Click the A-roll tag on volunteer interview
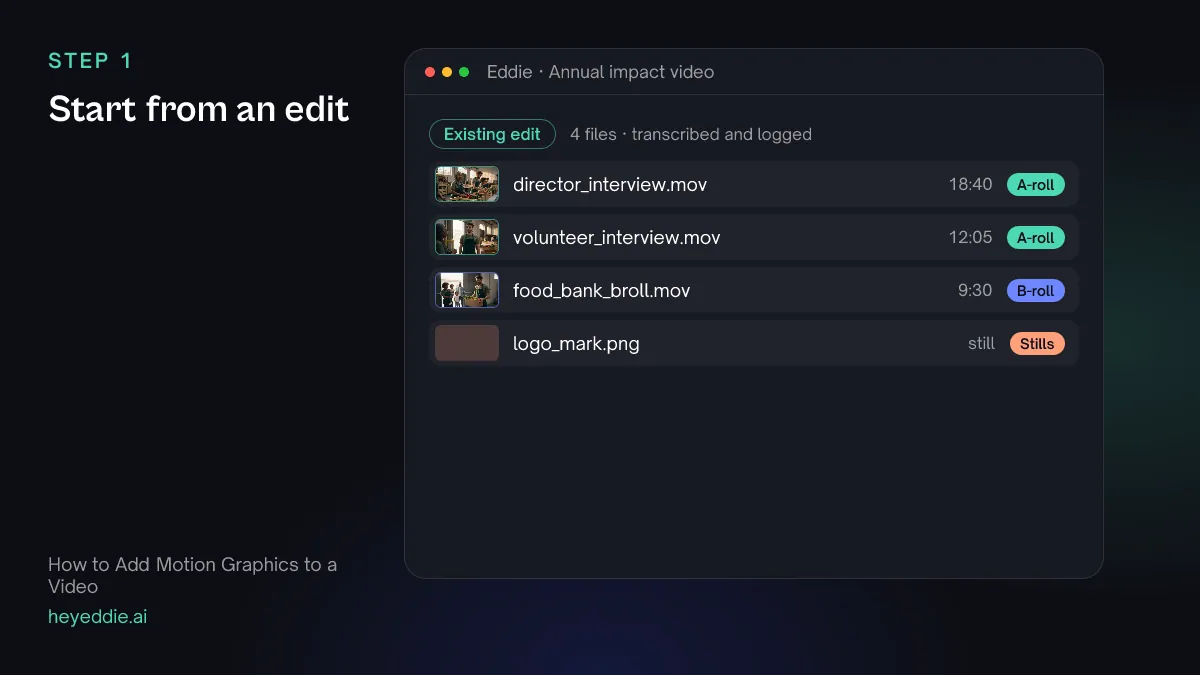Viewport: 1200px width, 675px height. [1036, 237]
